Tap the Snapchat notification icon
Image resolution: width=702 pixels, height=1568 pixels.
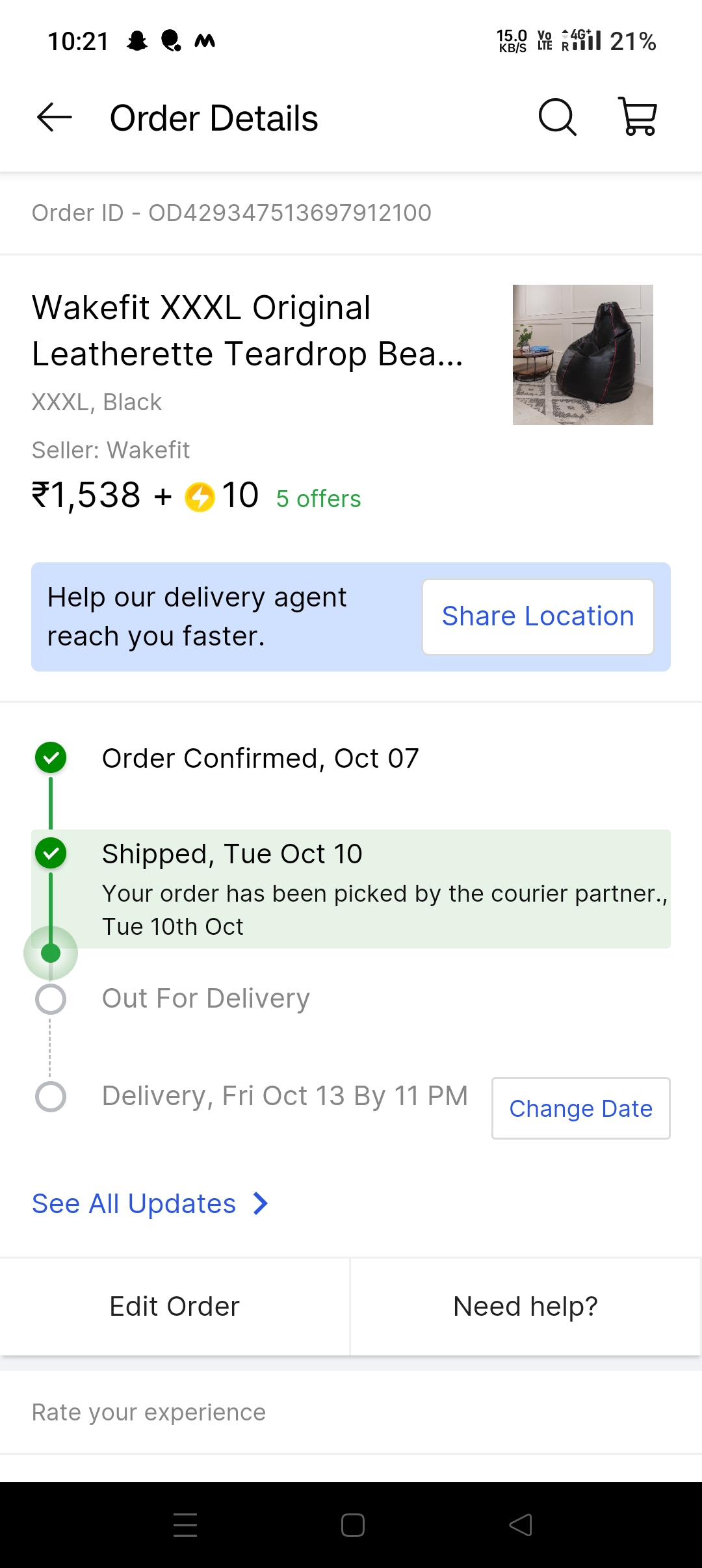point(136,42)
